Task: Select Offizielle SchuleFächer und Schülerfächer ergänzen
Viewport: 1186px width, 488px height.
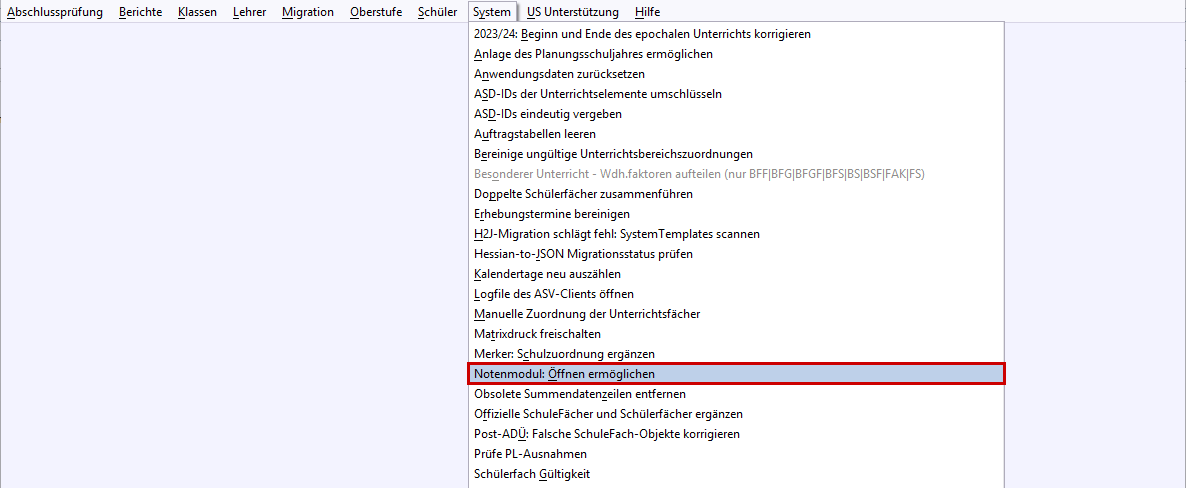Action: point(737,414)
